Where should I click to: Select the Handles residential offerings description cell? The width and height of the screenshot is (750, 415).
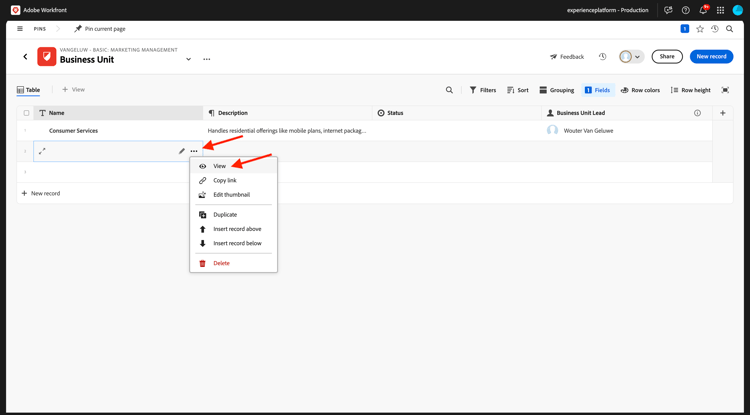coord(287,131)
